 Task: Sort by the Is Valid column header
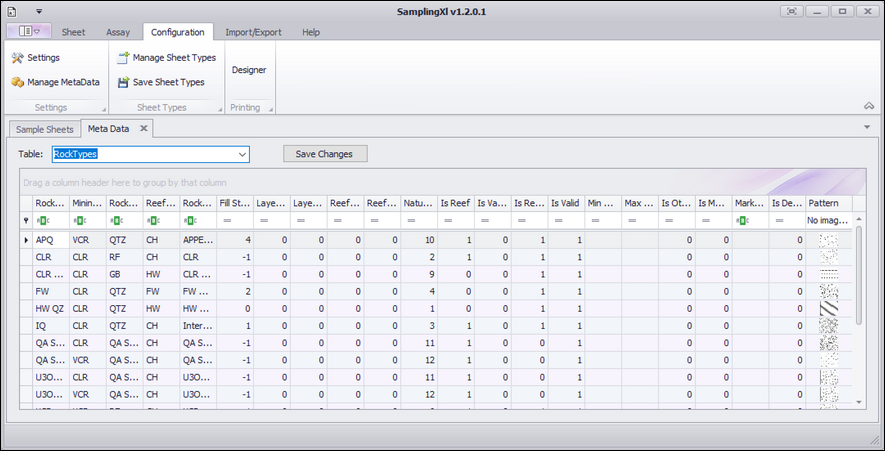coord(566,203)
